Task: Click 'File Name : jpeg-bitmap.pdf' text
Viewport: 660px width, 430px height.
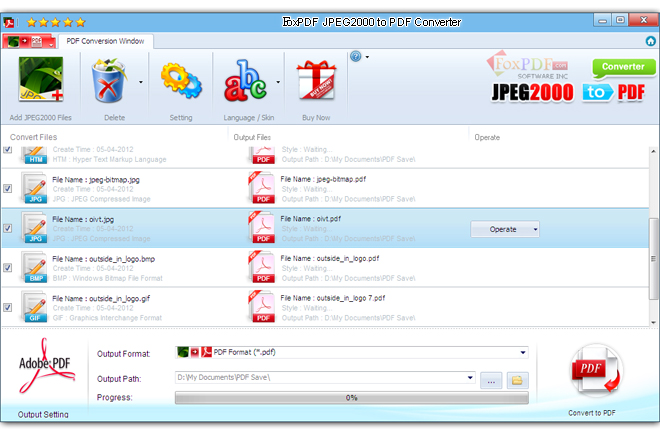Action: click(x=323, y=179)
